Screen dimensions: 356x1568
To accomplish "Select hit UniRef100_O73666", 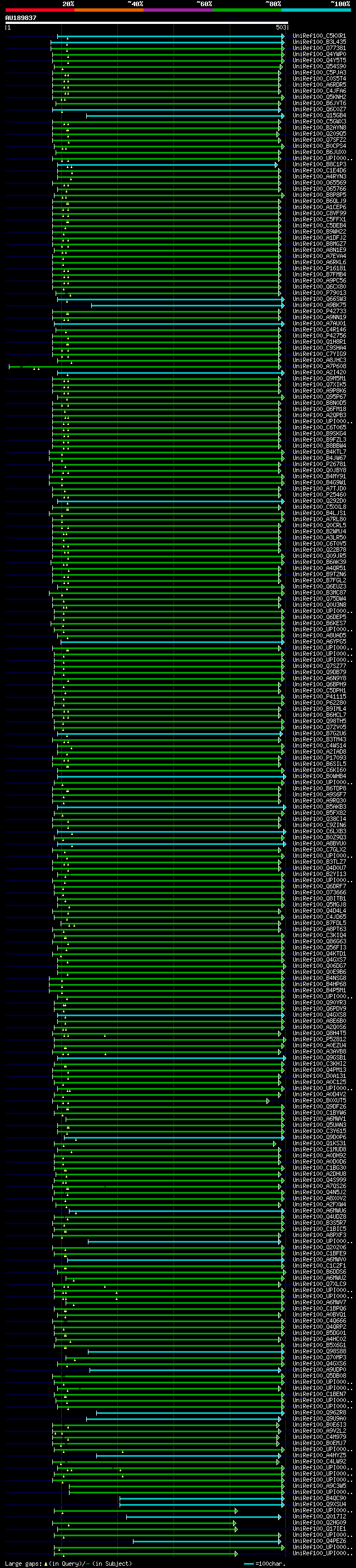I will pos(319,892).
